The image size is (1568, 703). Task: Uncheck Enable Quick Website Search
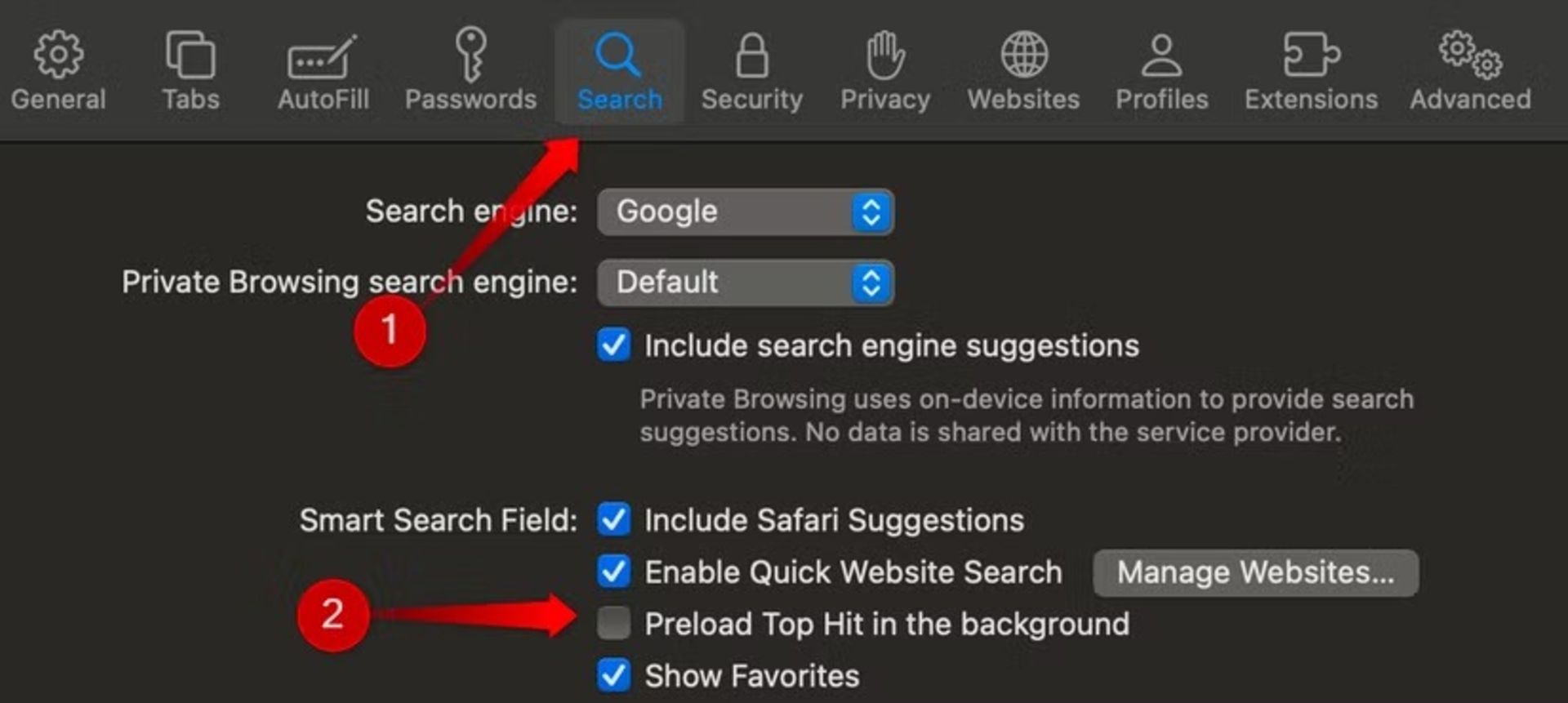pos(613,572)
